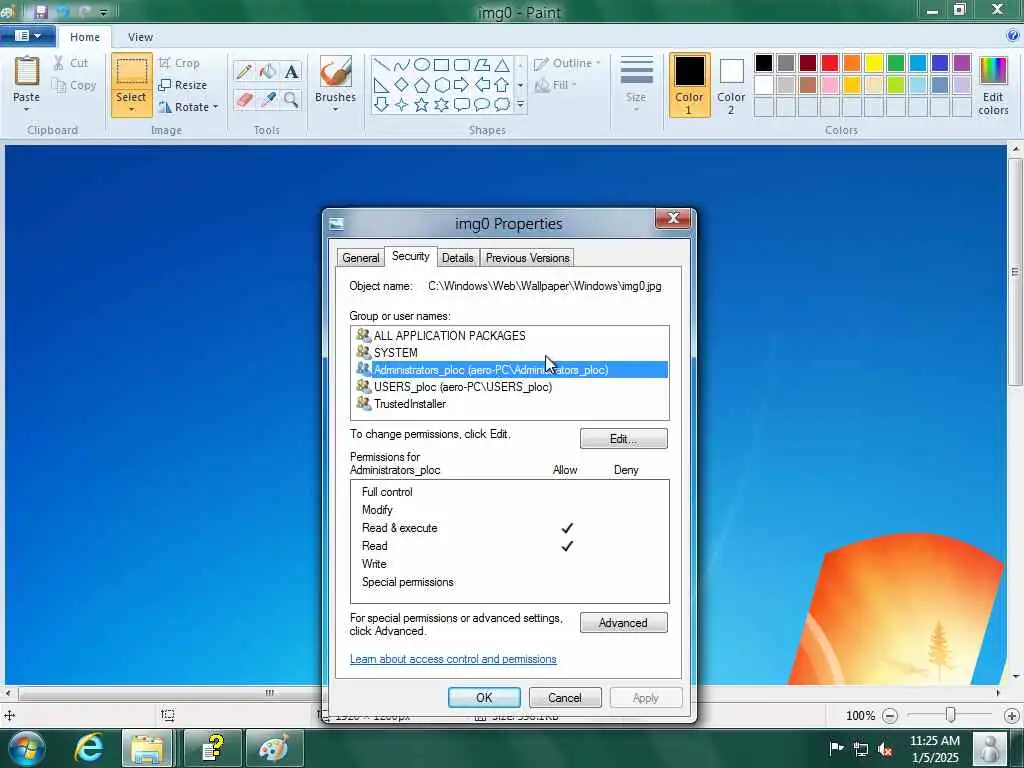Open the Paint file menu button

click(x=27, y=36)
